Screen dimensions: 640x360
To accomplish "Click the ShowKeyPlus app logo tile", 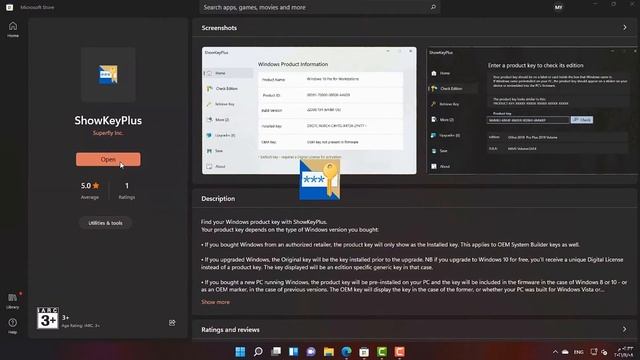I will click(108, 74).
